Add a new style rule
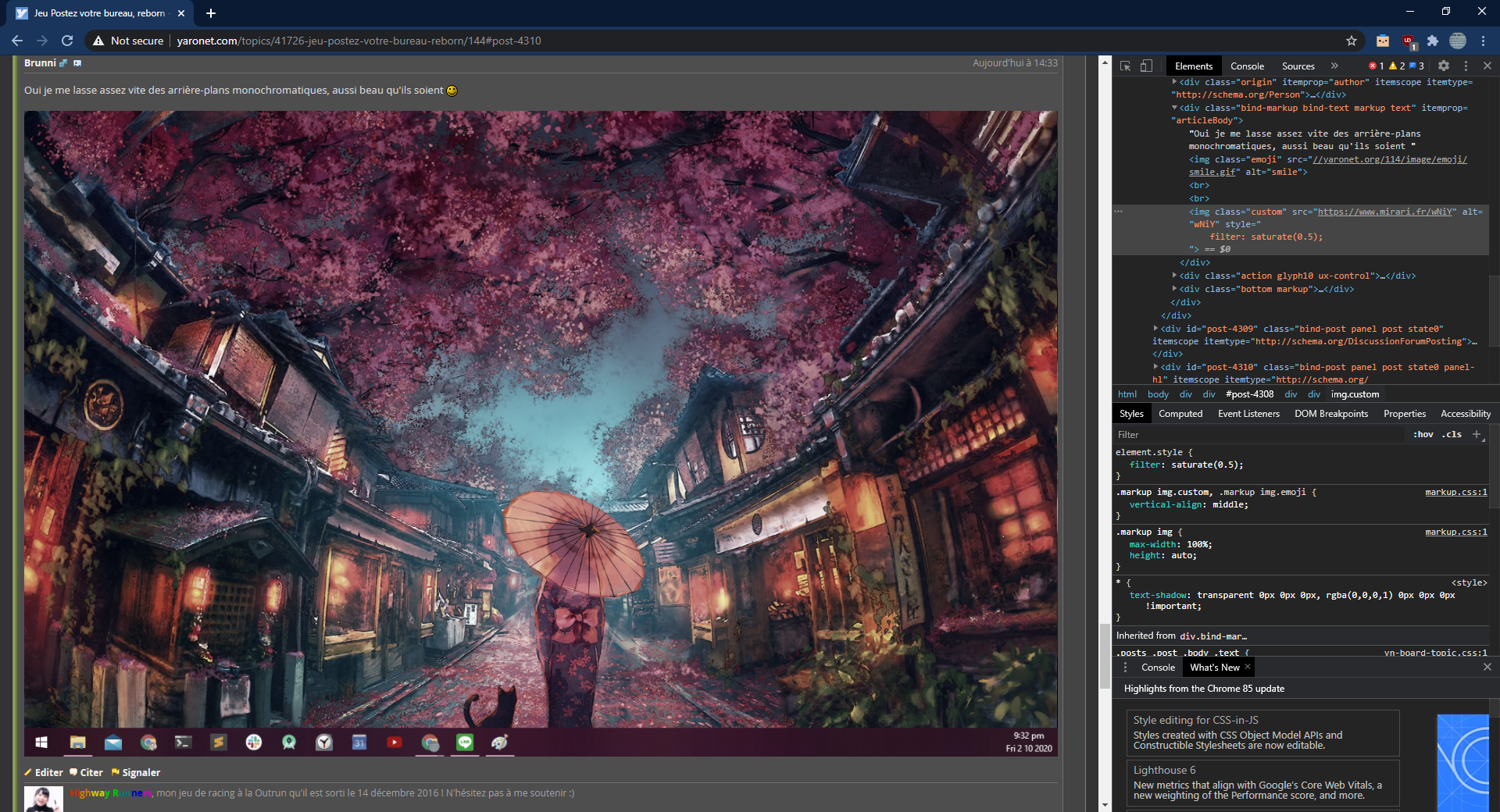This screenshot has width=1500, height=812. coord(1477,435)
